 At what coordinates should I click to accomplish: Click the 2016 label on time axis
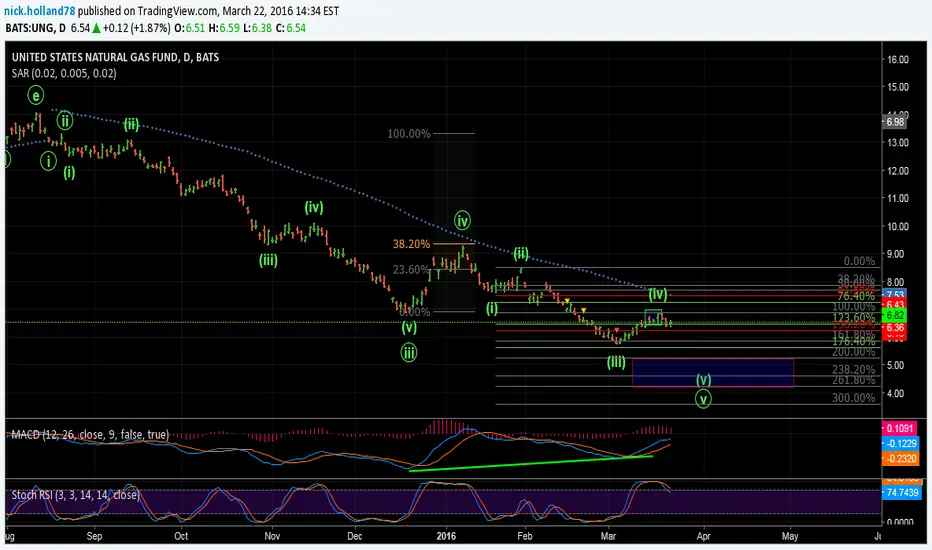(x=446, y=536)
